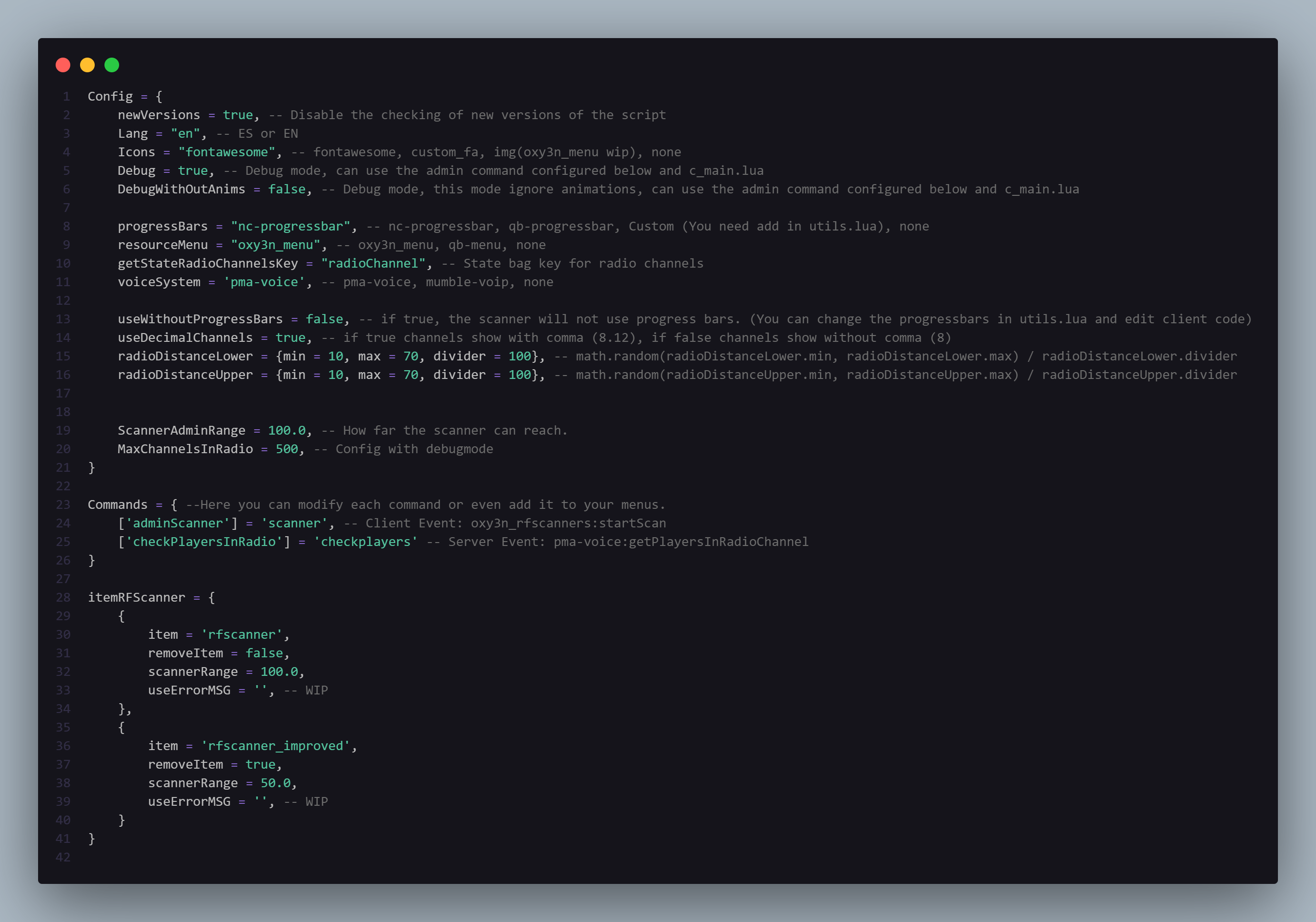Click the "radioChannel" string value
1316x922 pixels.
pos(373,263)
